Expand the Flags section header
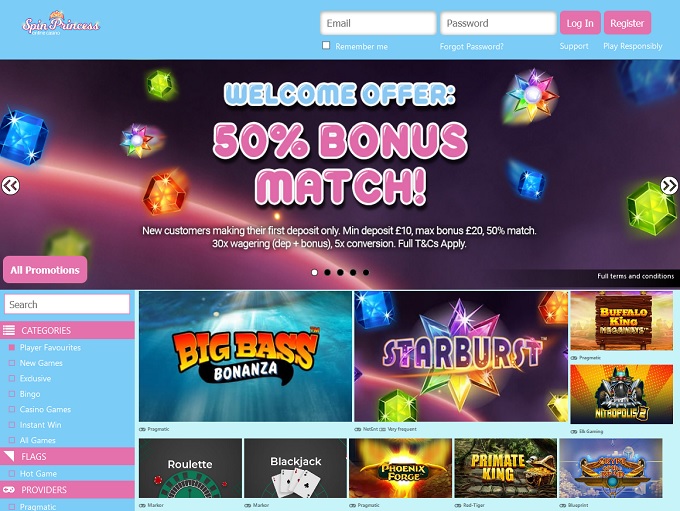The image size is (680, 511). click(x=67, y=456)
